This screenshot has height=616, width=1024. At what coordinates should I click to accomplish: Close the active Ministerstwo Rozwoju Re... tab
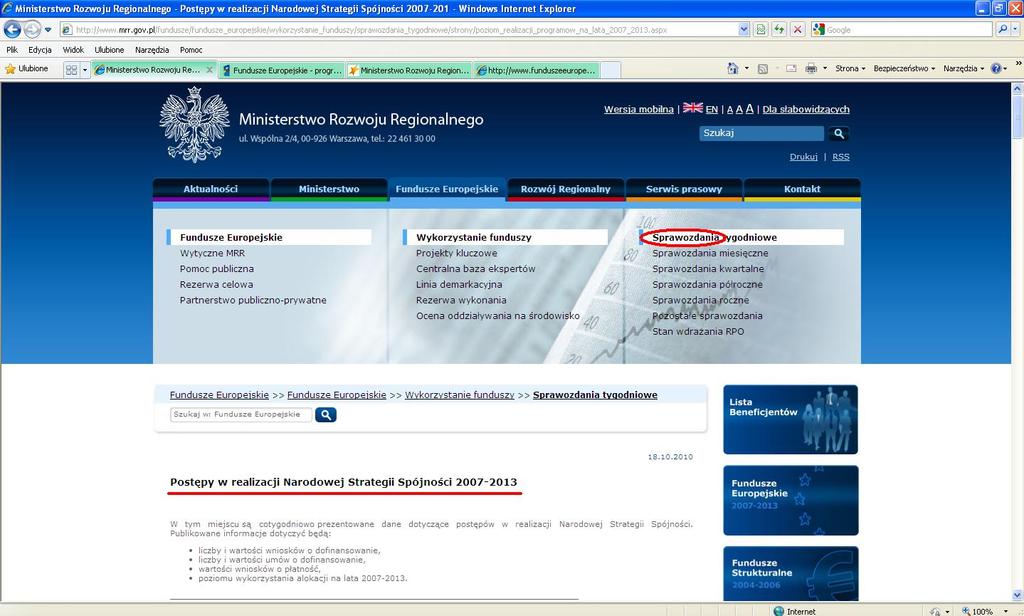210,69
